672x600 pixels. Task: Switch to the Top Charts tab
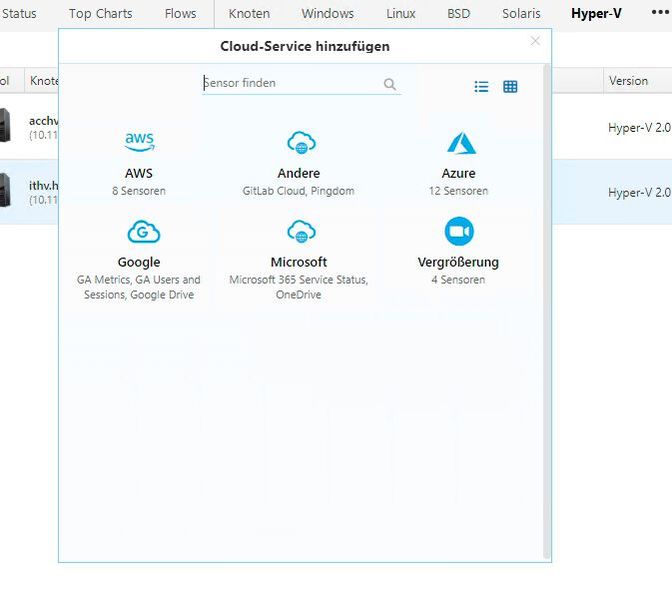tap(101, 14)
